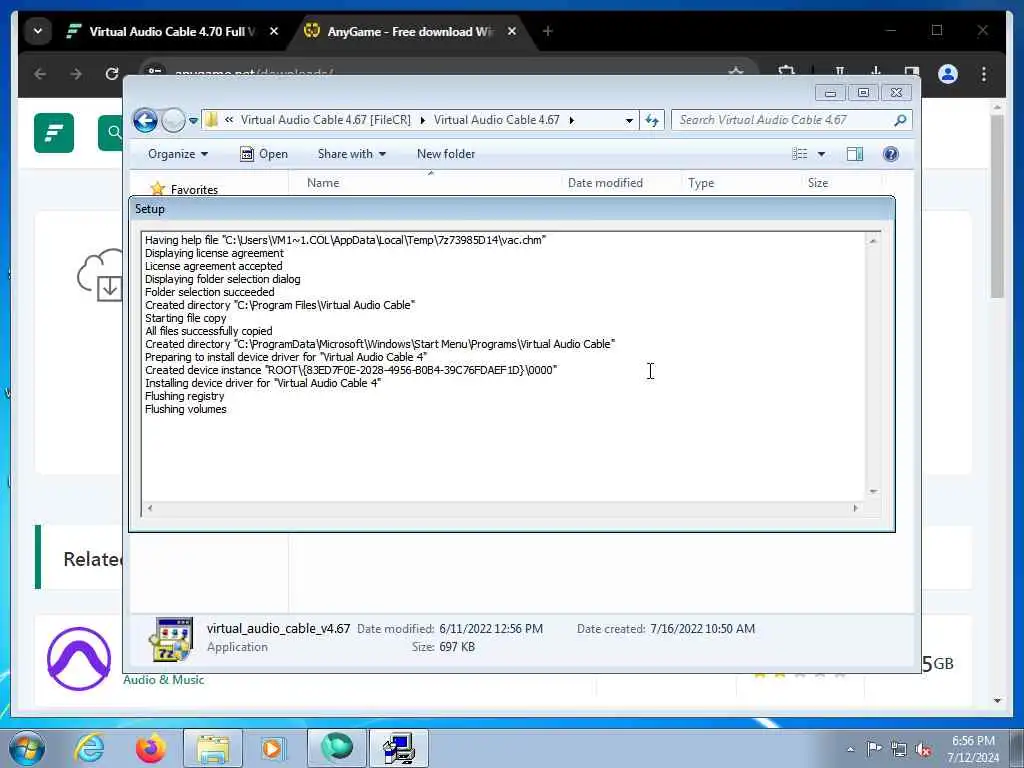Sort files by Date modified column

[605, 183]
